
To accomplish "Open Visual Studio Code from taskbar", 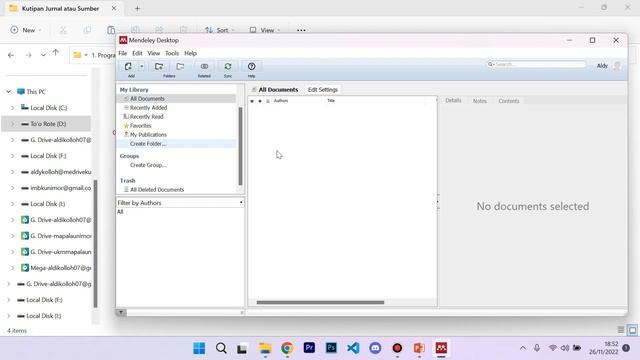I will point(353,348).
